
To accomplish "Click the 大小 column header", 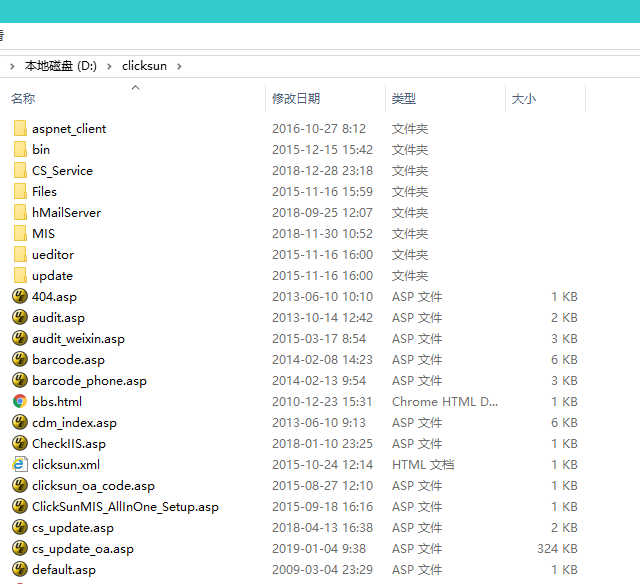I will tap(524, 99).
